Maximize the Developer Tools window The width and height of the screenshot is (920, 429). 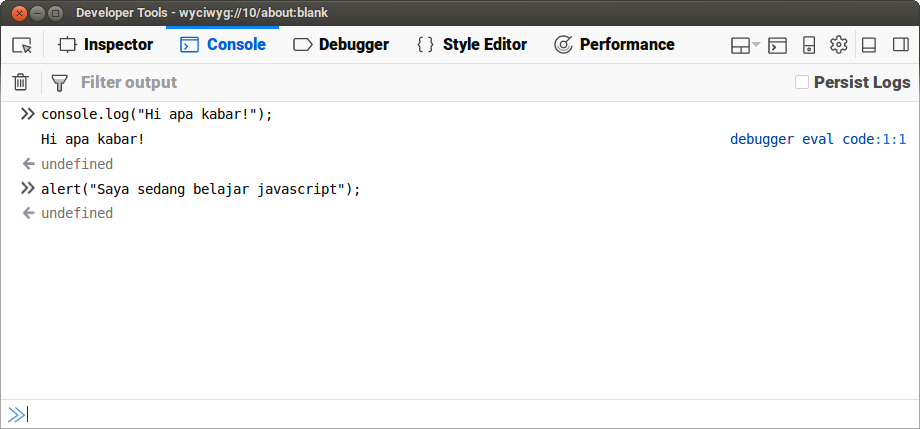56,12
